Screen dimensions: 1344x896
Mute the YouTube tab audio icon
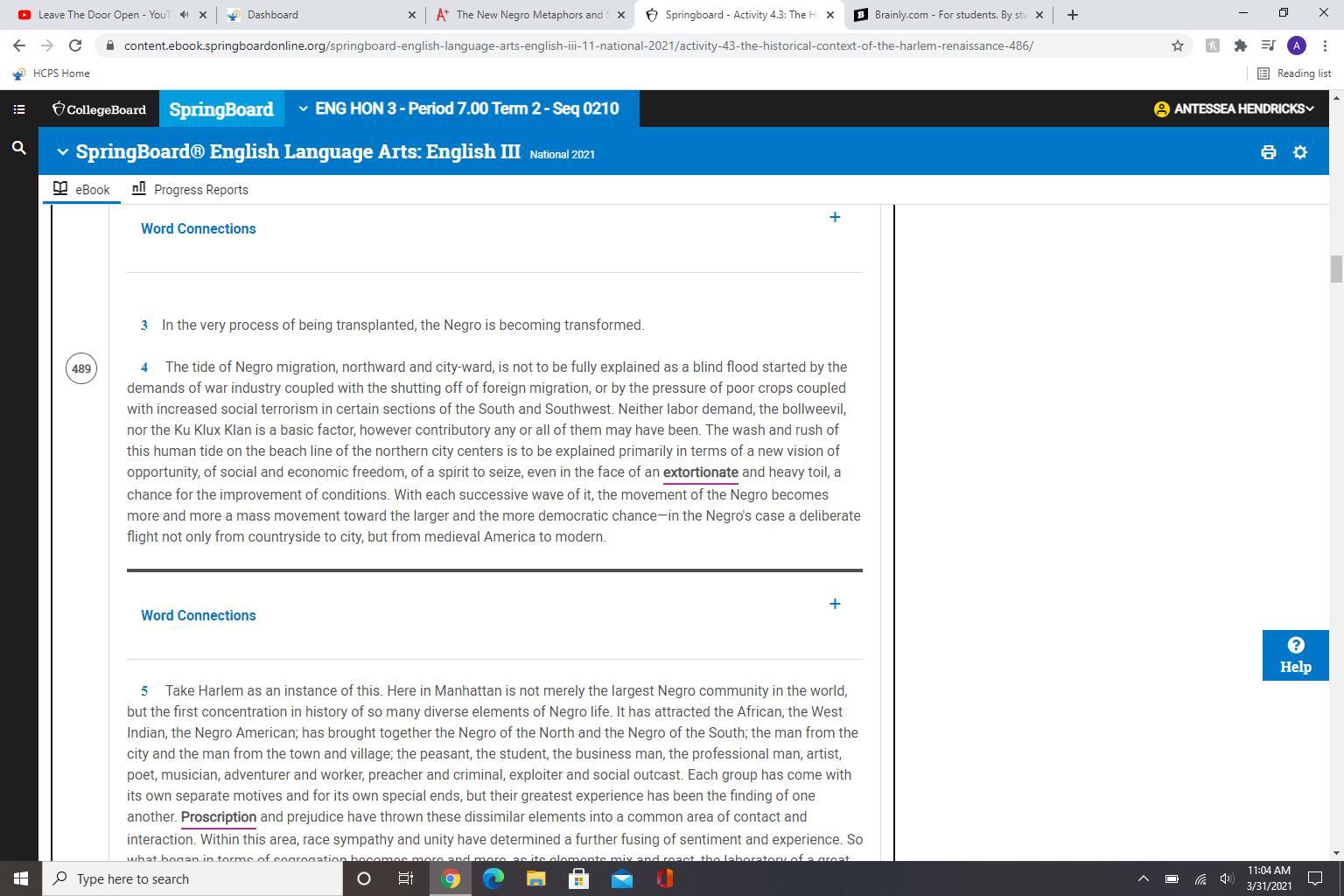point(184,14)
